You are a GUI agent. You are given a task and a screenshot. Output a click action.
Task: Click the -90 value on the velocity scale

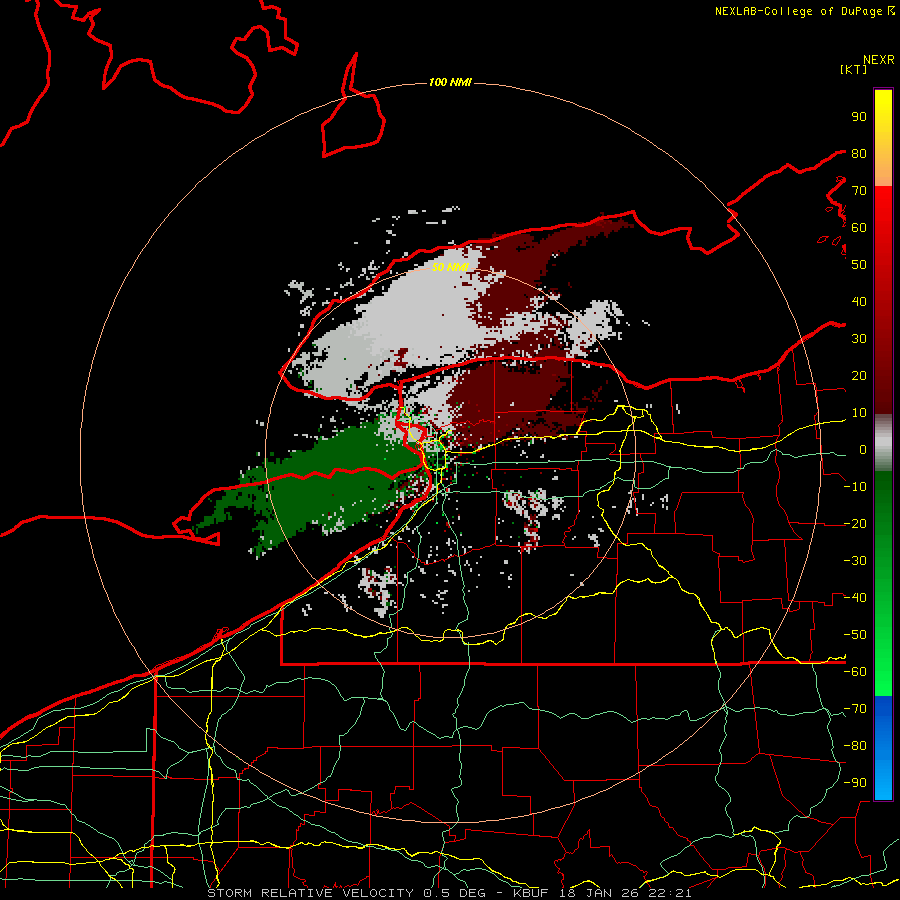(855, 783)
